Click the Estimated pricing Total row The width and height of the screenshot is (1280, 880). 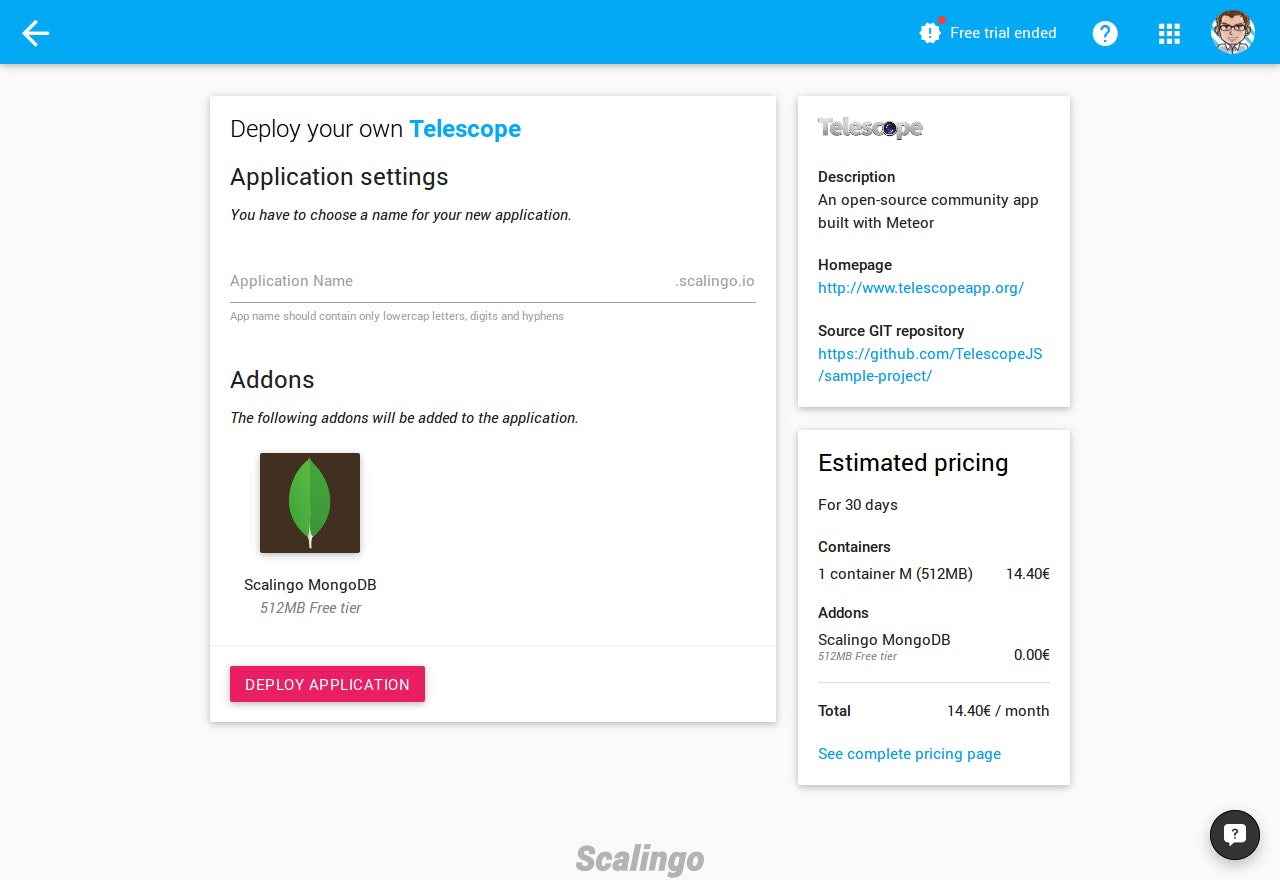coord(932,711)
